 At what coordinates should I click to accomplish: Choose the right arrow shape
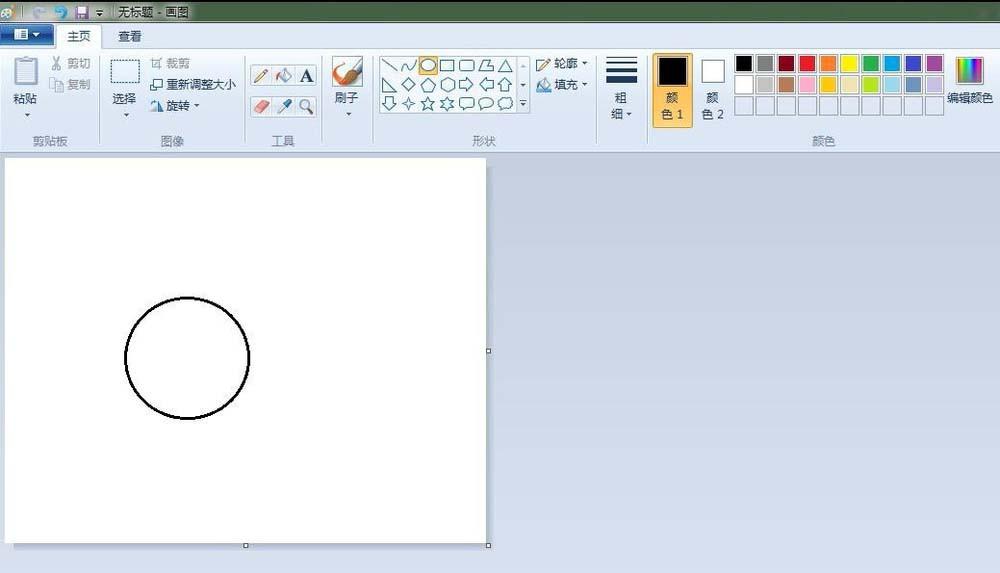tap(466, 84)
